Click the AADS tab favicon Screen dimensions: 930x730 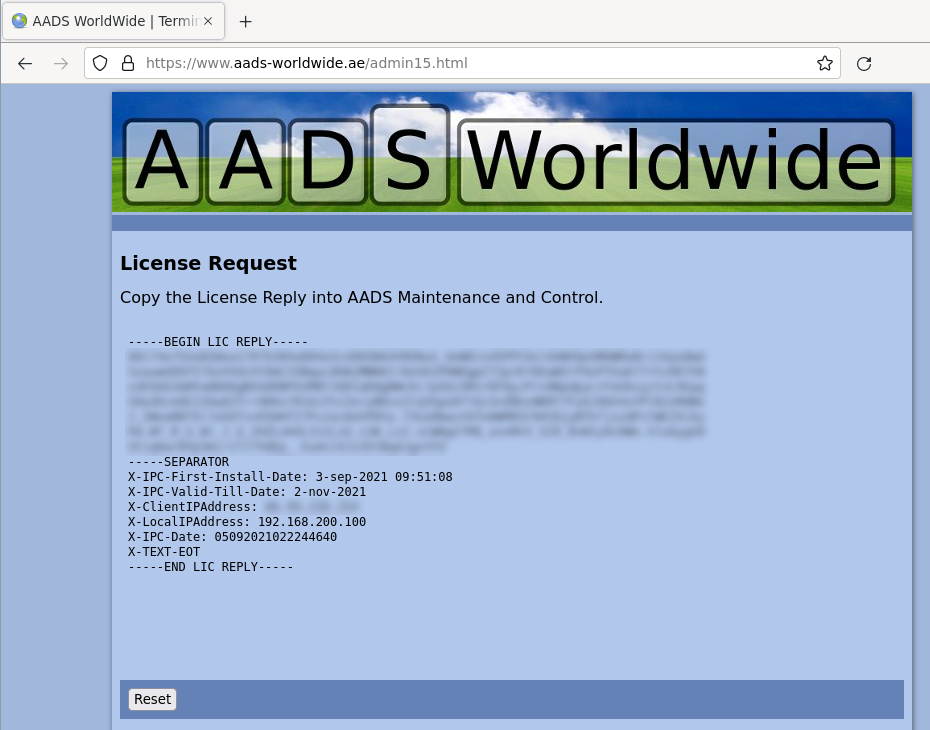tap(20, 21)
